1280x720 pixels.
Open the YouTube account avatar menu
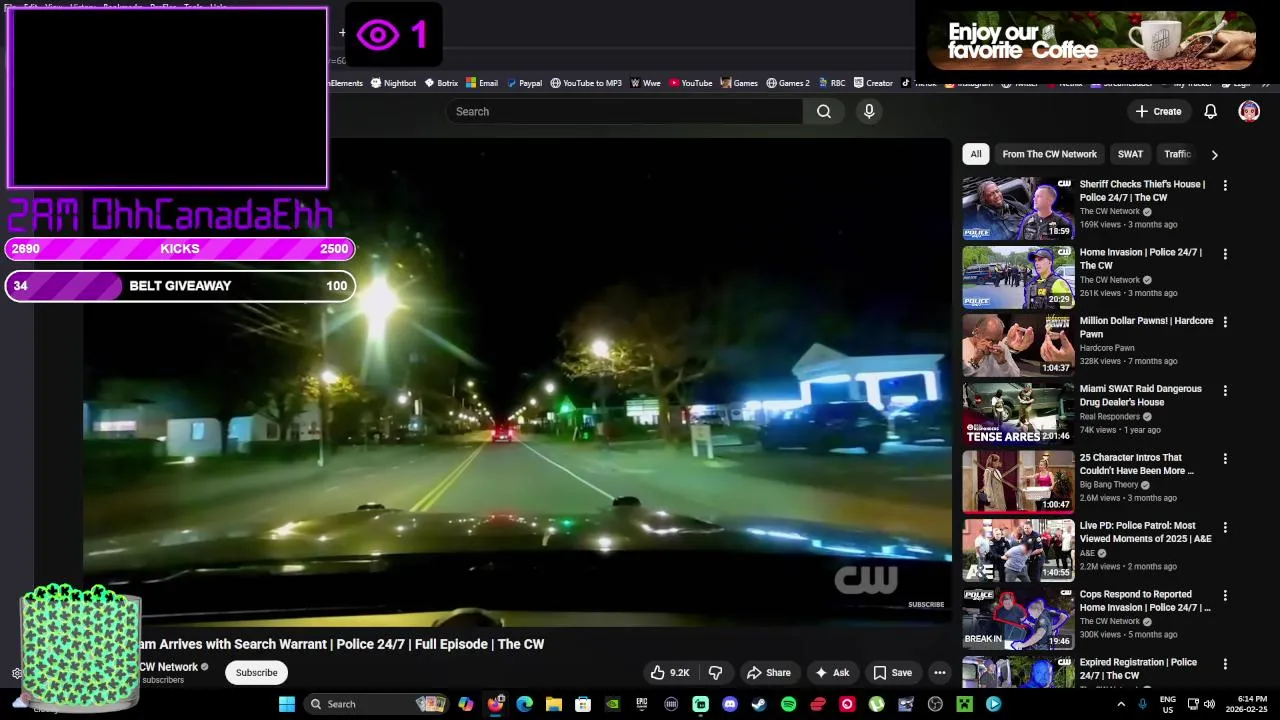click(x=1249, y=111)
